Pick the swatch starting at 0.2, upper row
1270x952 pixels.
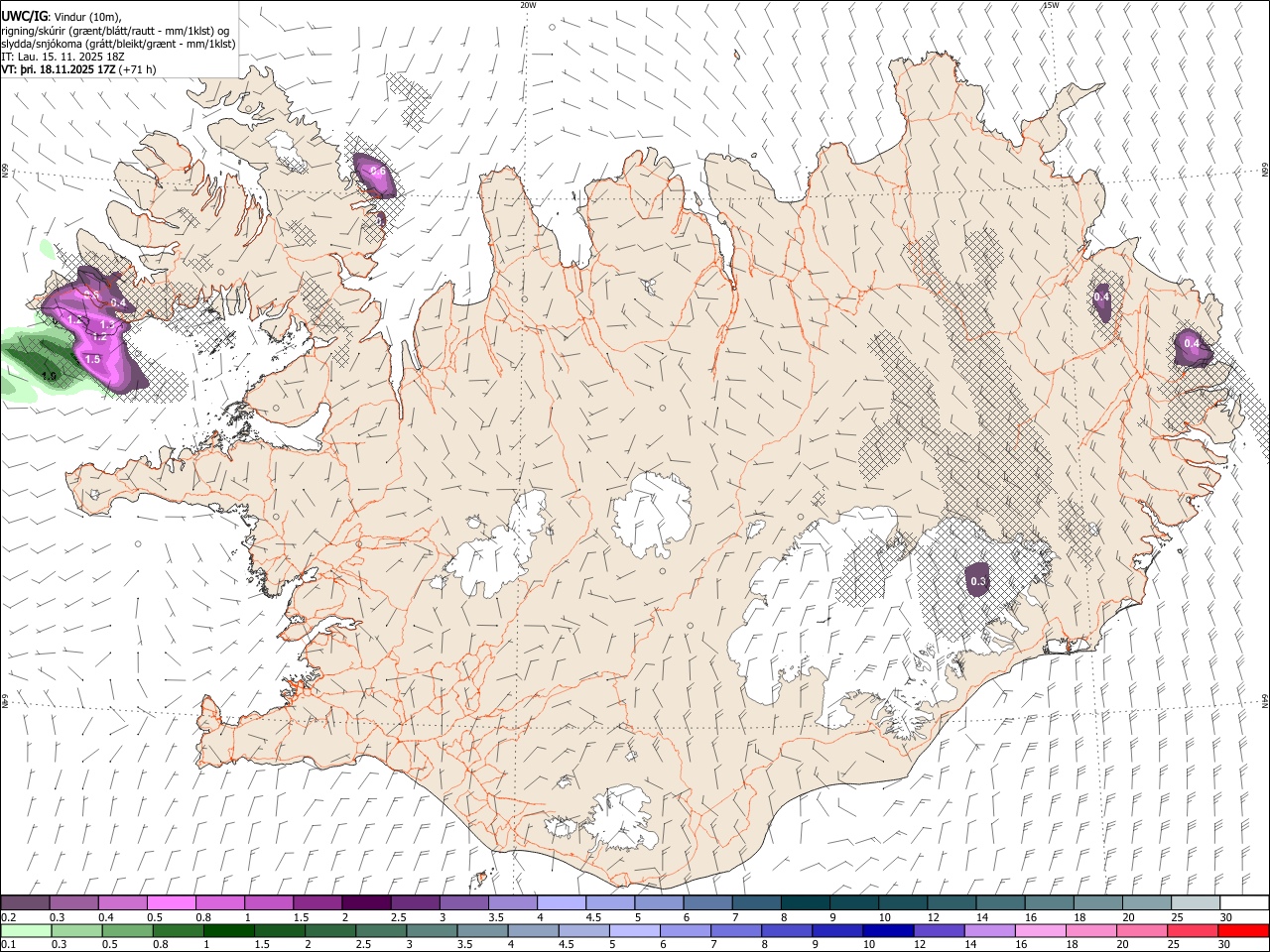(x=25, y=903)
